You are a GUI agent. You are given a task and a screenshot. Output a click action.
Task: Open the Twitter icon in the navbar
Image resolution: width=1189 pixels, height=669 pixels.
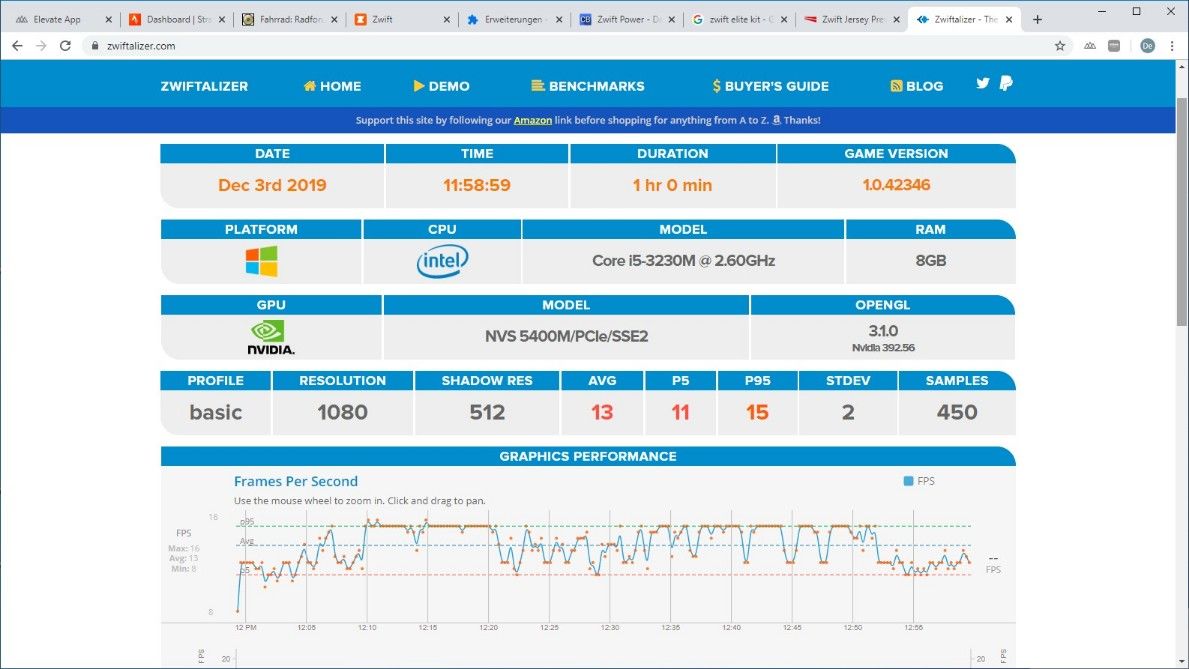(x=983, y=84)
